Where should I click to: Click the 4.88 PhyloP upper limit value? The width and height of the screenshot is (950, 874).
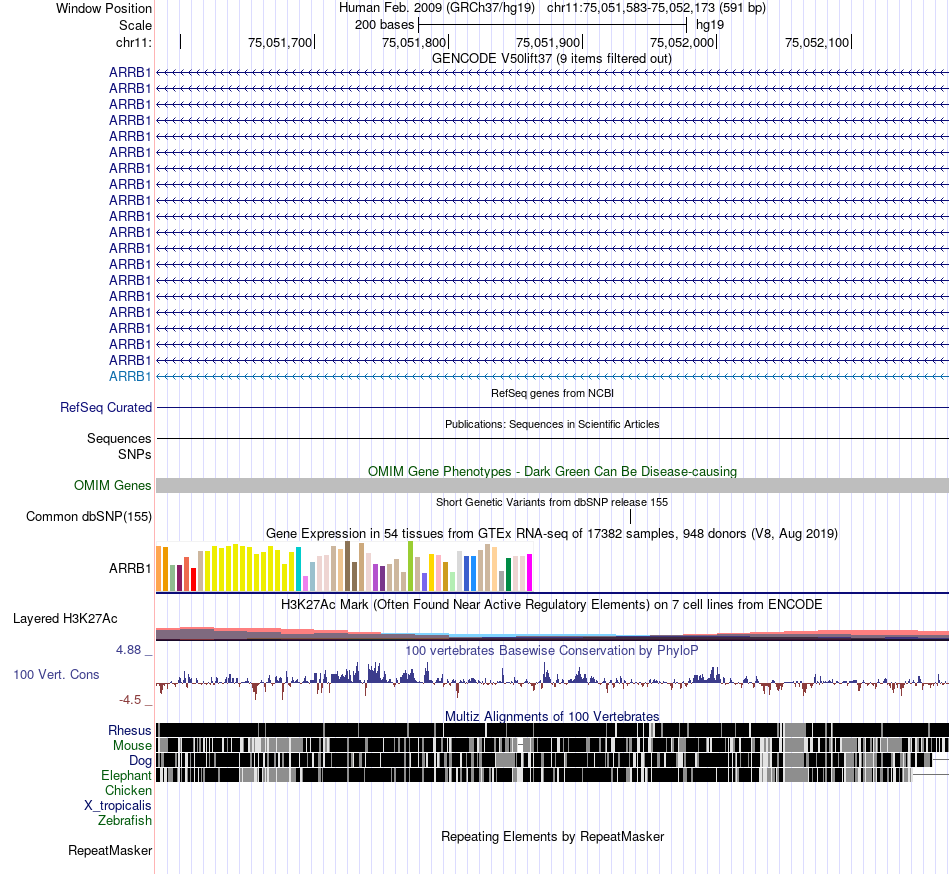(x=128, y=650)
